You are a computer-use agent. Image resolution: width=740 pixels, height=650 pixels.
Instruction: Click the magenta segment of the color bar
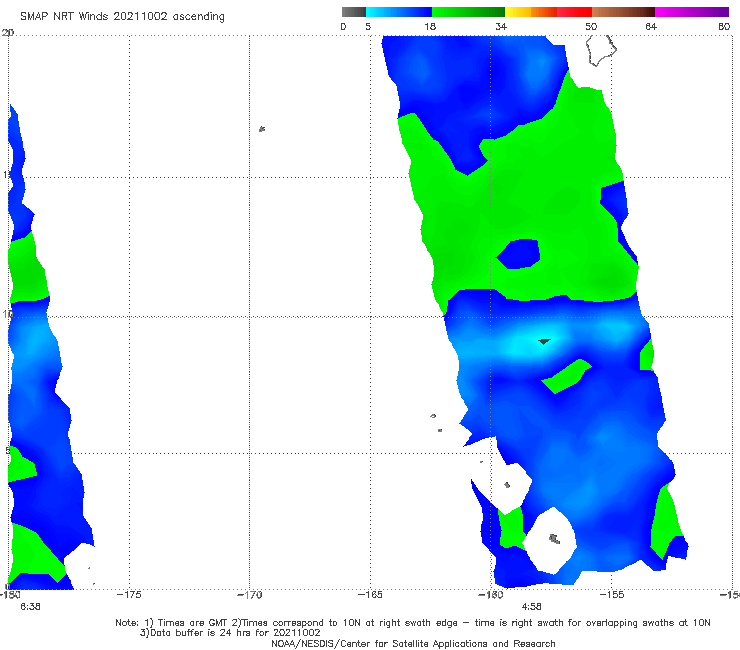pyautogui.click(x=692, y=12)
